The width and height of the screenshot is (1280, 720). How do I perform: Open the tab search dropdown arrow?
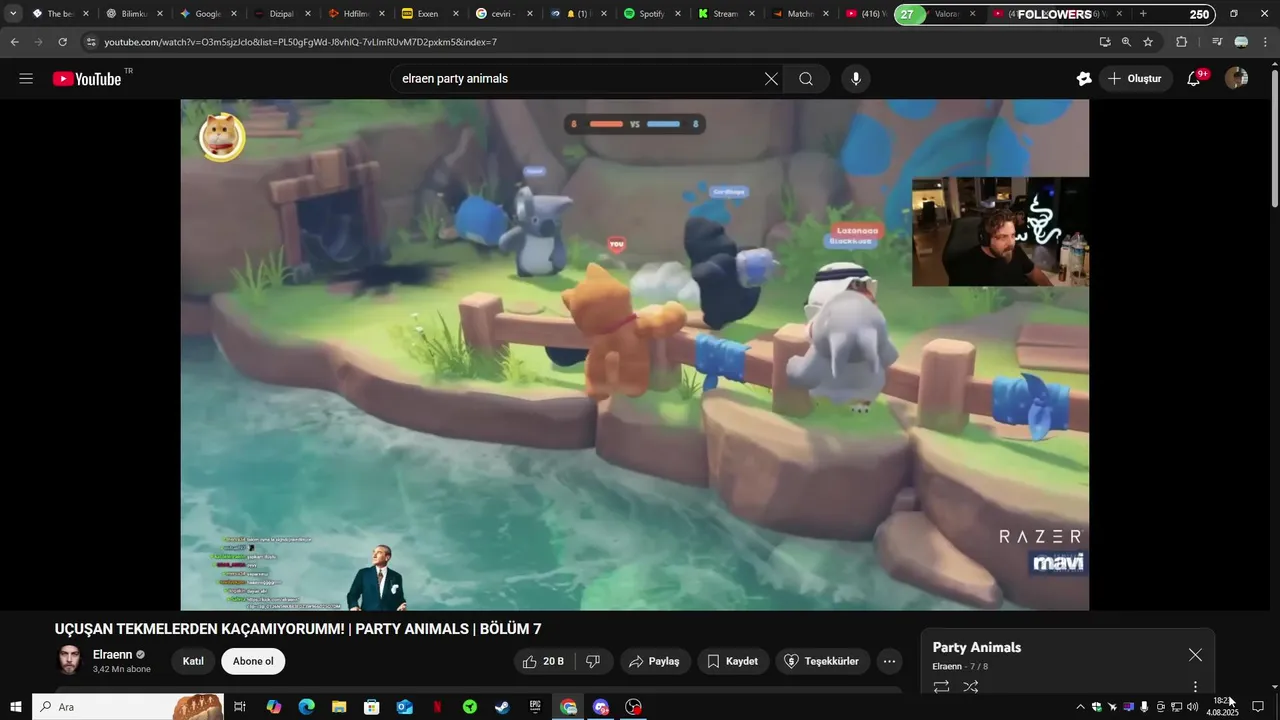click(13, 14)
